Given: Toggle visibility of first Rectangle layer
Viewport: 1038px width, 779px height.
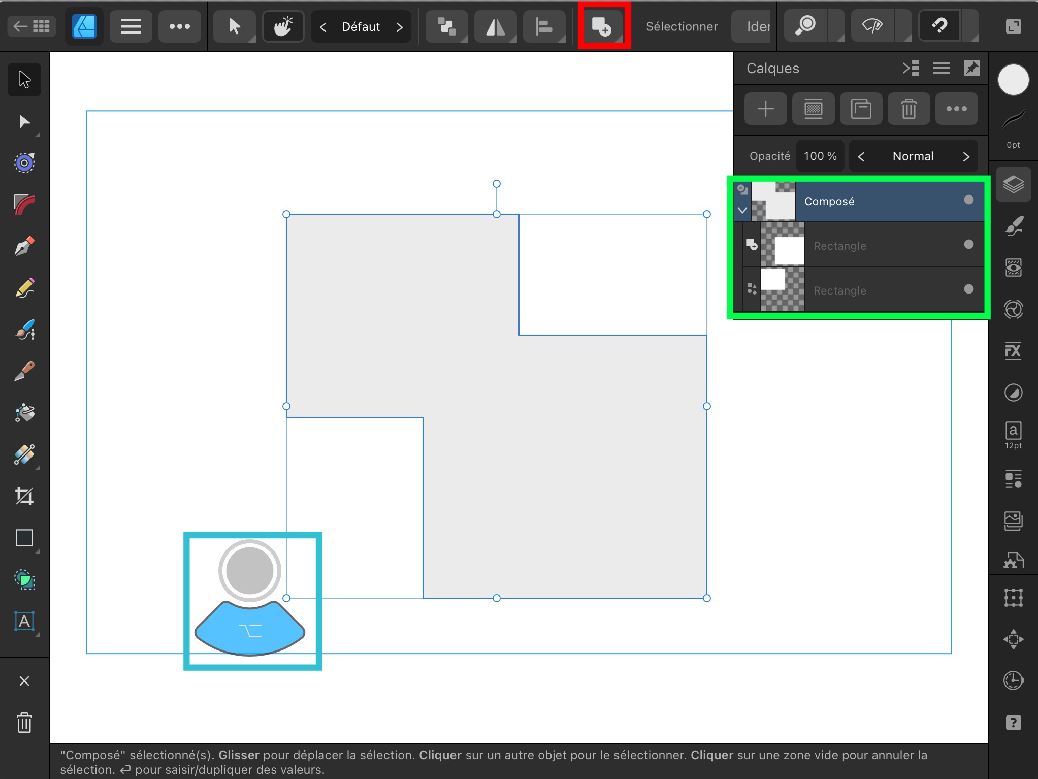Looking at the screenshot, I should [968, 245].
